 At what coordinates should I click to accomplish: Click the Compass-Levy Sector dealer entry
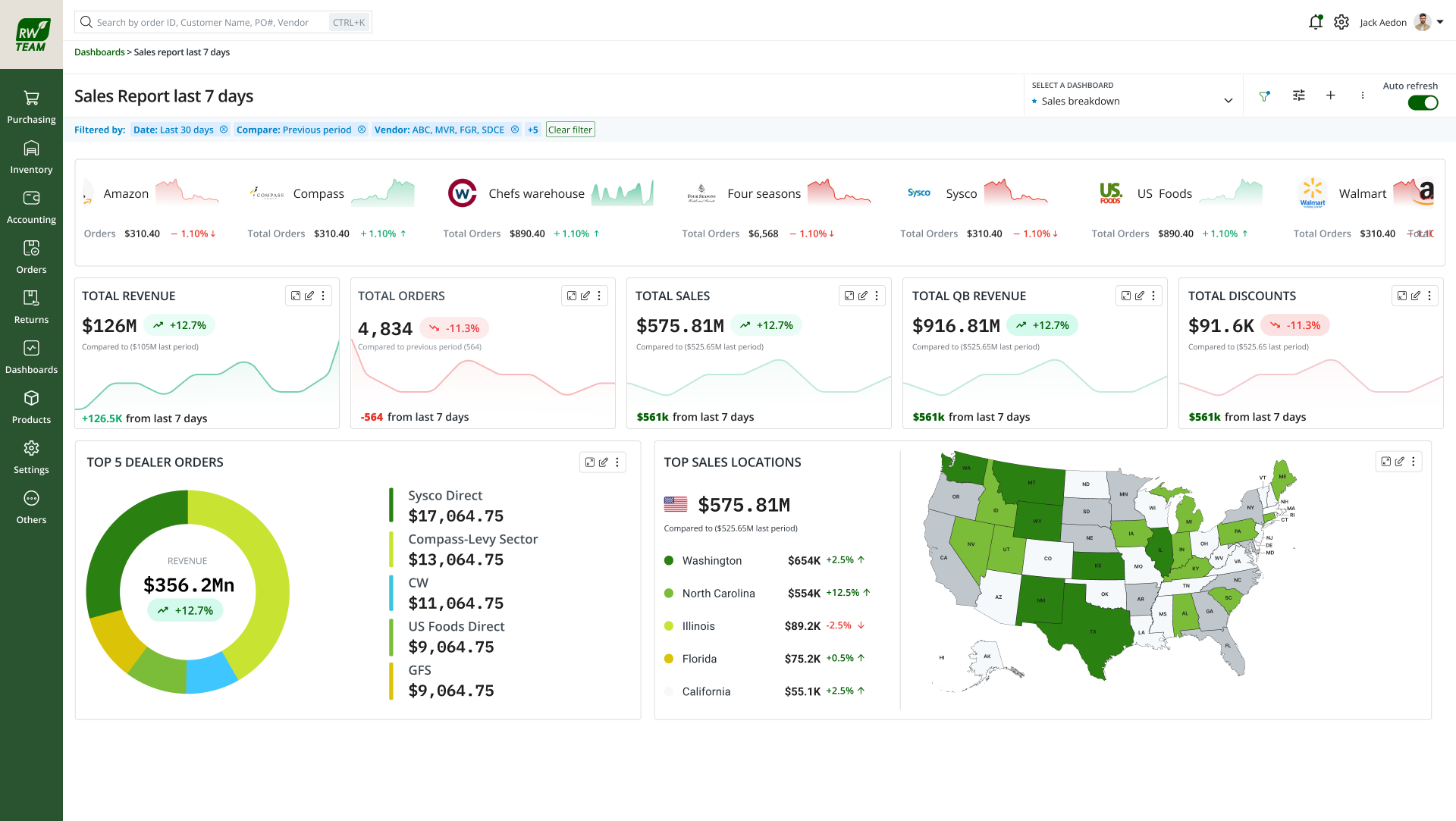[x=463, y=550]
